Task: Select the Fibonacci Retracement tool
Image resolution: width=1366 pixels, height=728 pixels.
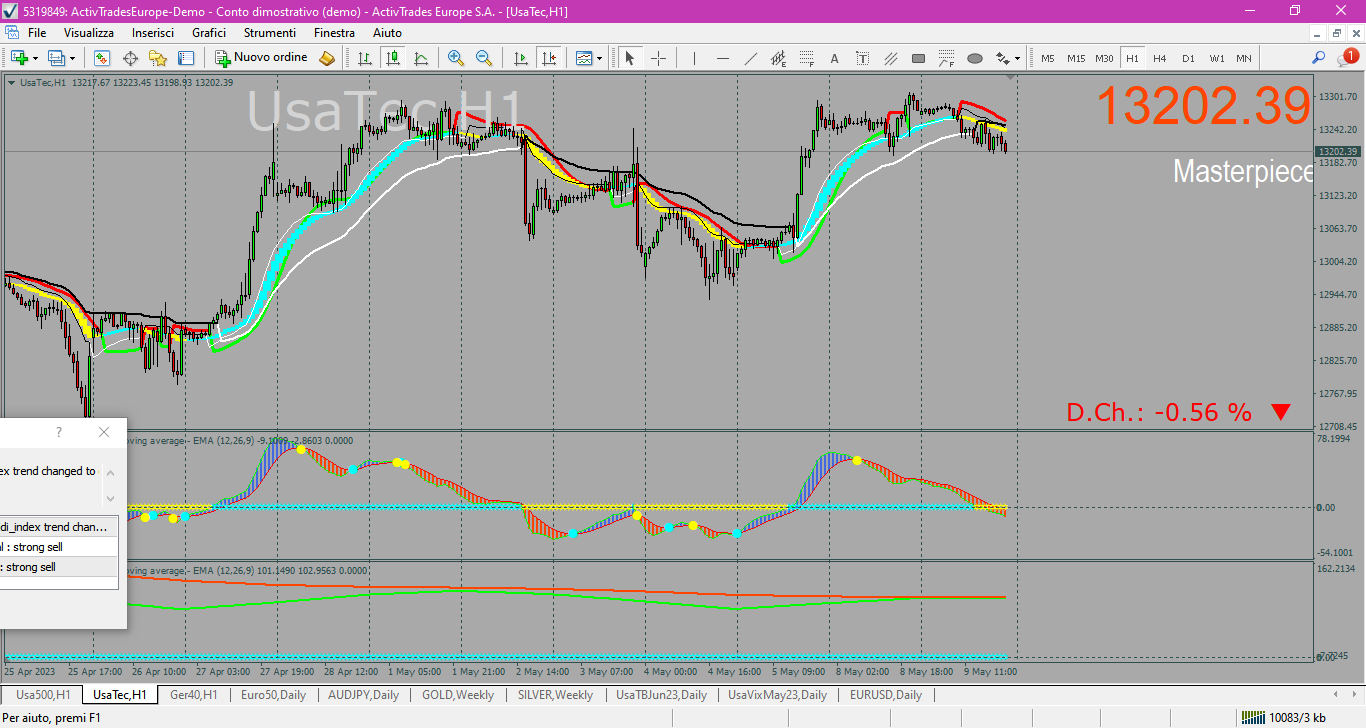Action: 806,58
